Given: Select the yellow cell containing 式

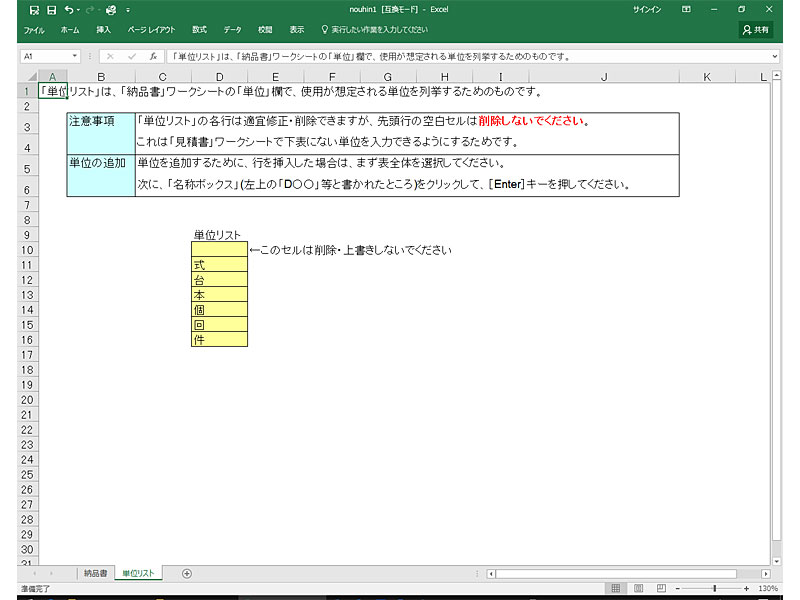Looking at the screenshot, I should tap(219, 265).
